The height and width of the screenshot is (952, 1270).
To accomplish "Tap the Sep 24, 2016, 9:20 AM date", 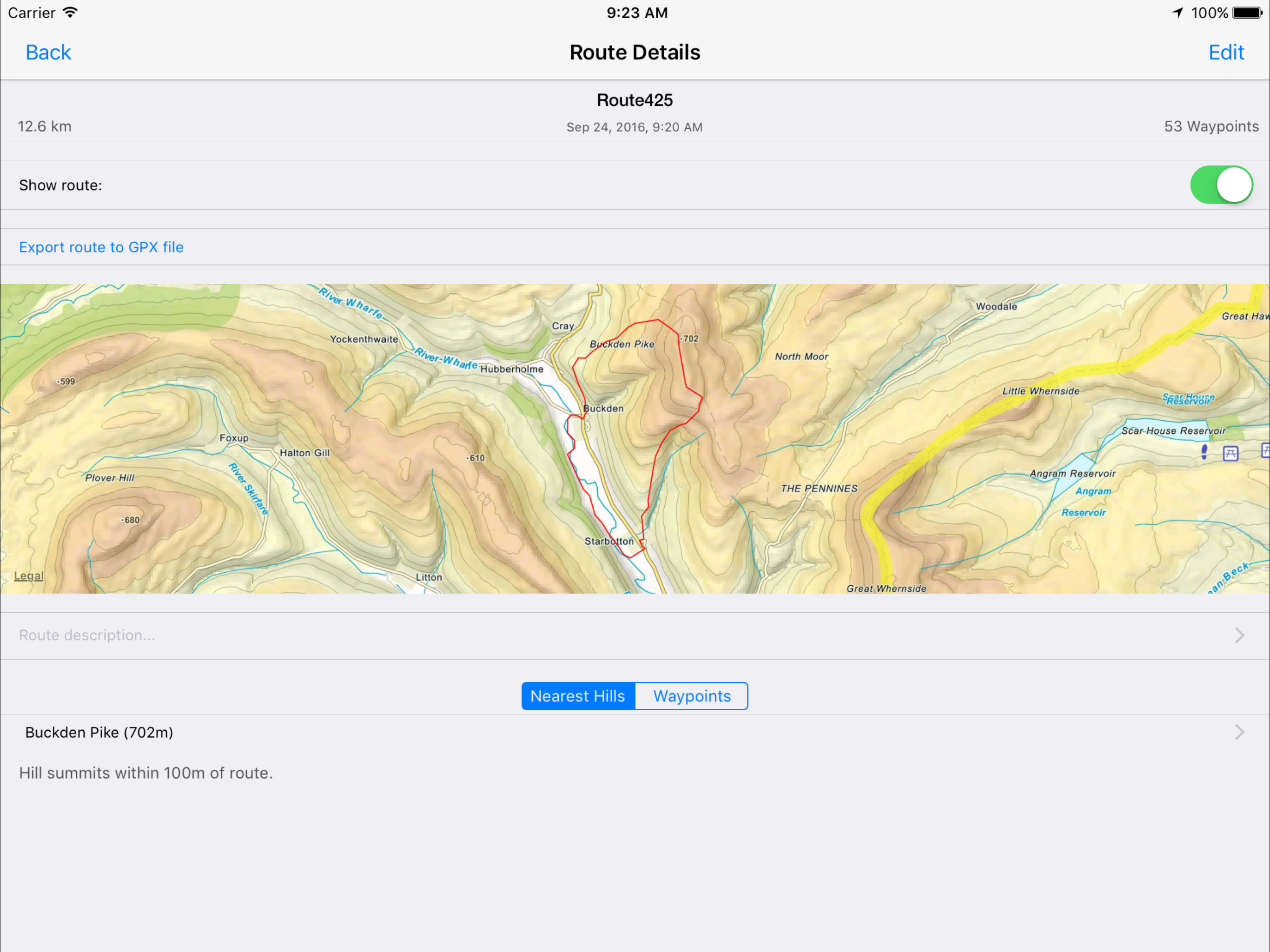I will pos(635,127).
